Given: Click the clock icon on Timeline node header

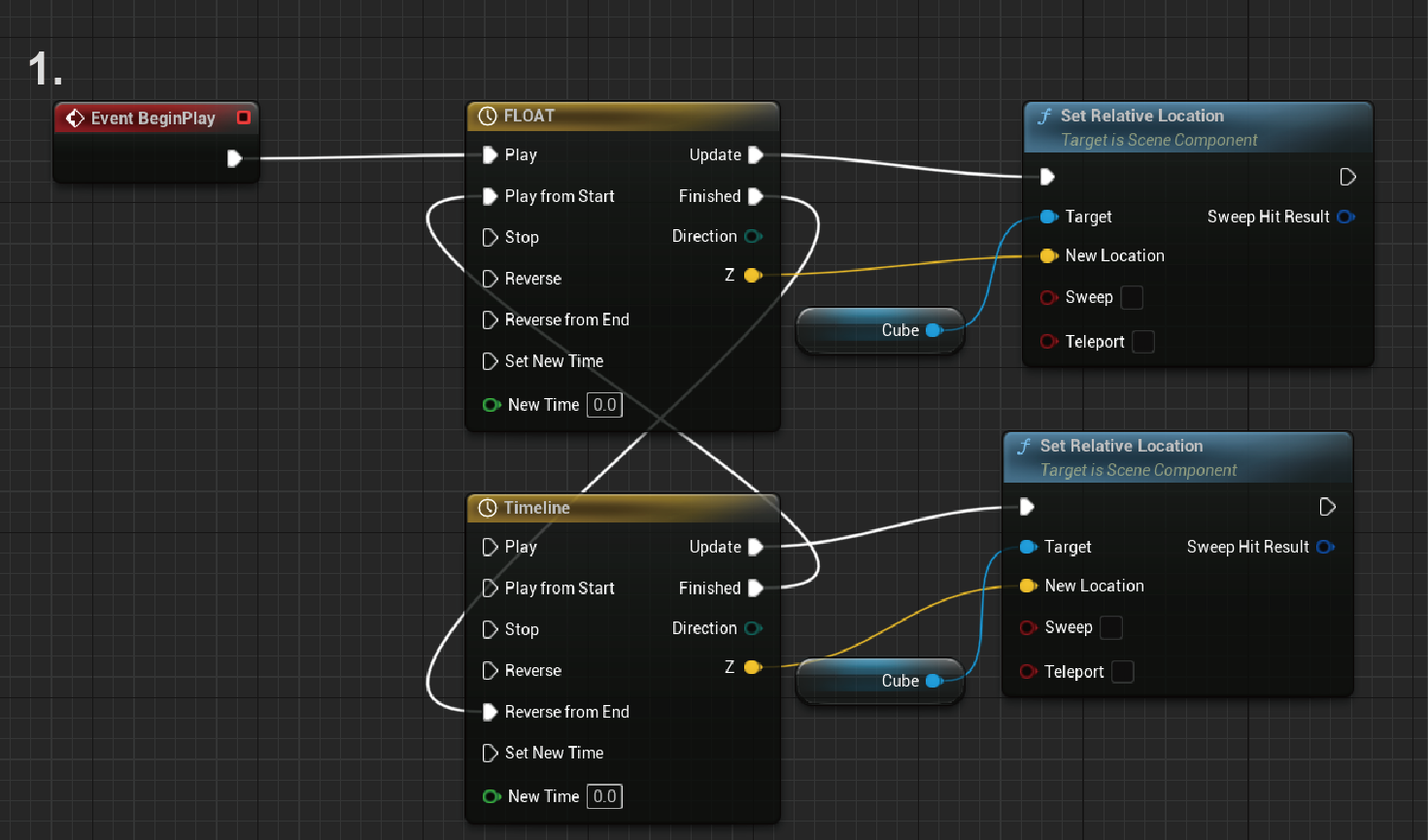Looking at the screenshot, I should click(488, 508).
